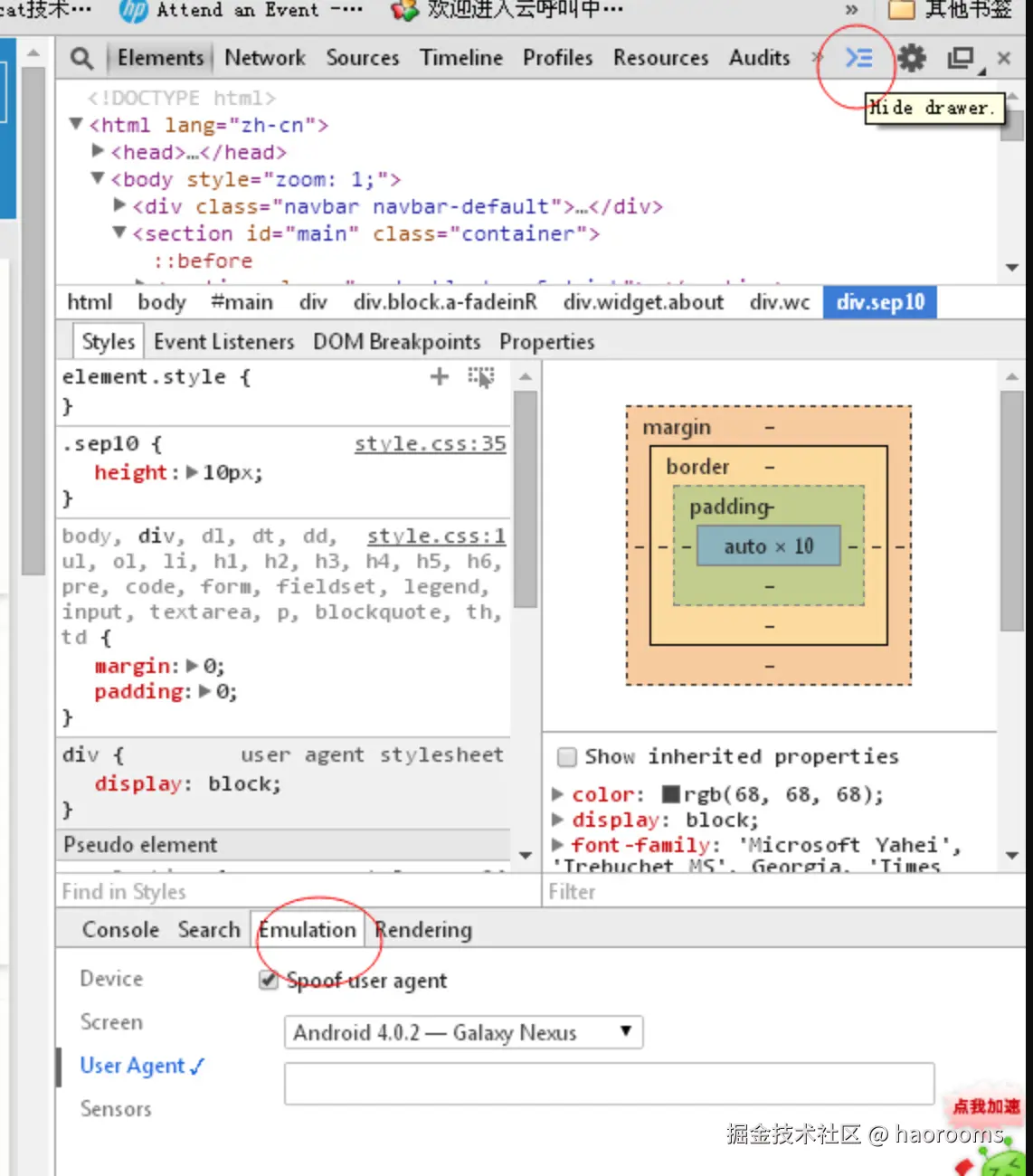The height and width of the screenshot is (1176, 1033).
Task: Open the Resources tab
Action: 661,58
